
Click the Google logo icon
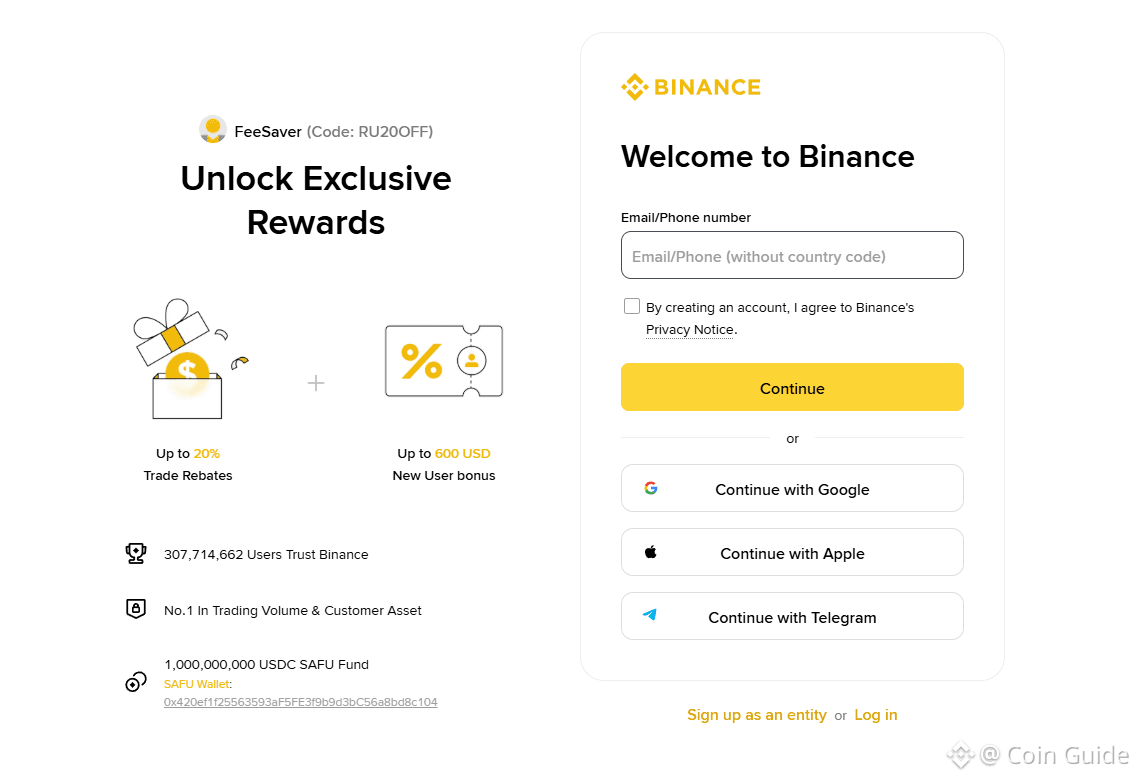(651, 489)
